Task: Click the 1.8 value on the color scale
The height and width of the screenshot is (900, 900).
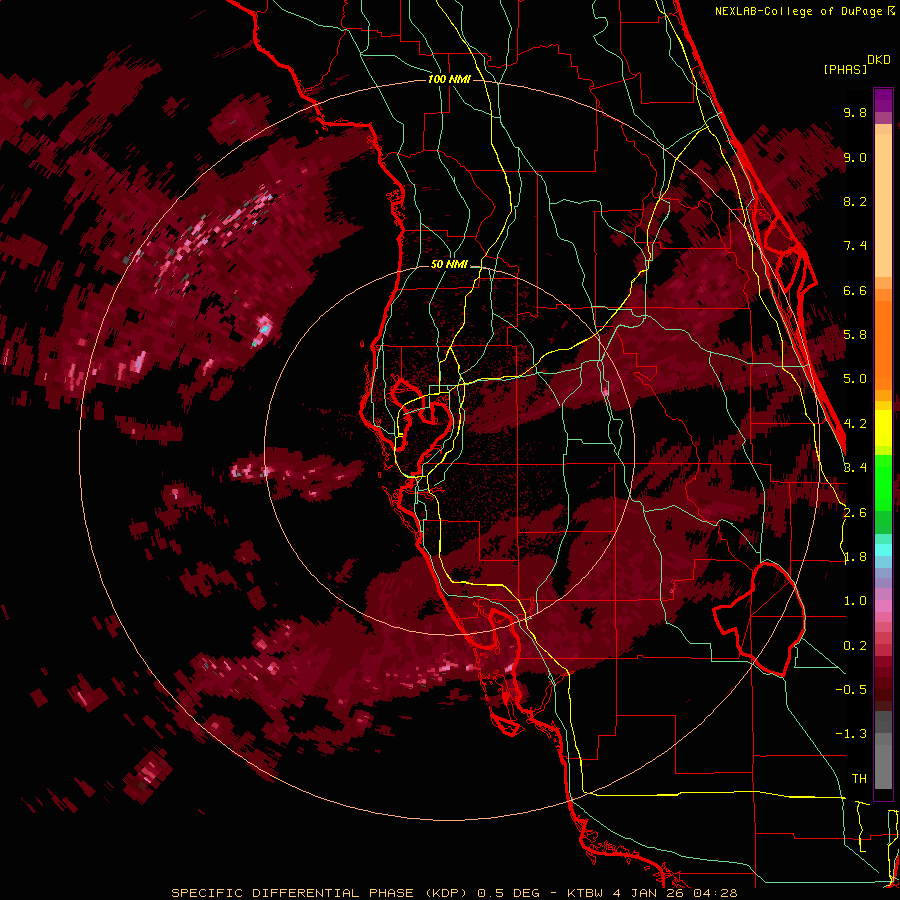Action: (x=855, y=557)
